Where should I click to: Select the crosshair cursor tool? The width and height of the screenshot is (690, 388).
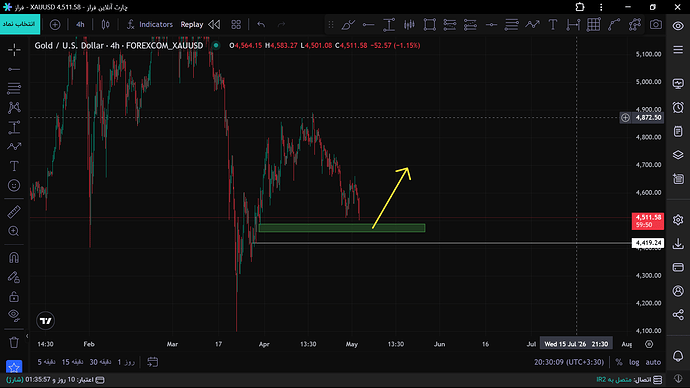tap(14, 50)
